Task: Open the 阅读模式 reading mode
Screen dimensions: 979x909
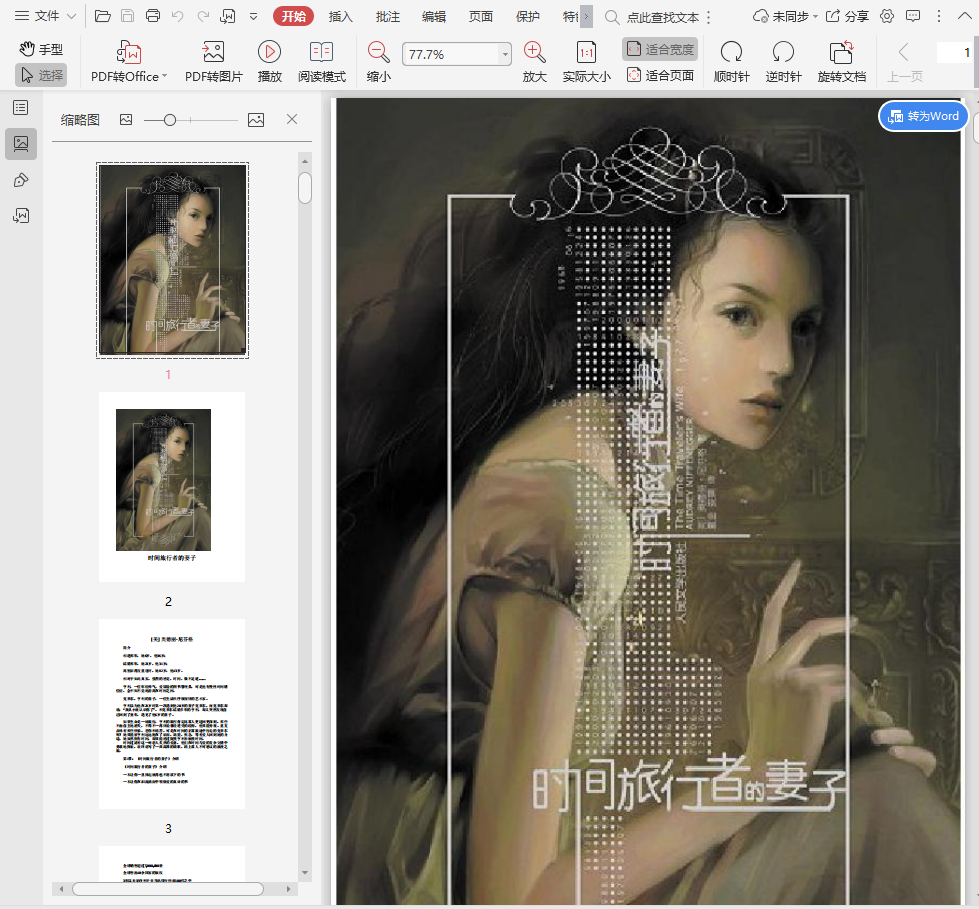Action: click(321, 52)
